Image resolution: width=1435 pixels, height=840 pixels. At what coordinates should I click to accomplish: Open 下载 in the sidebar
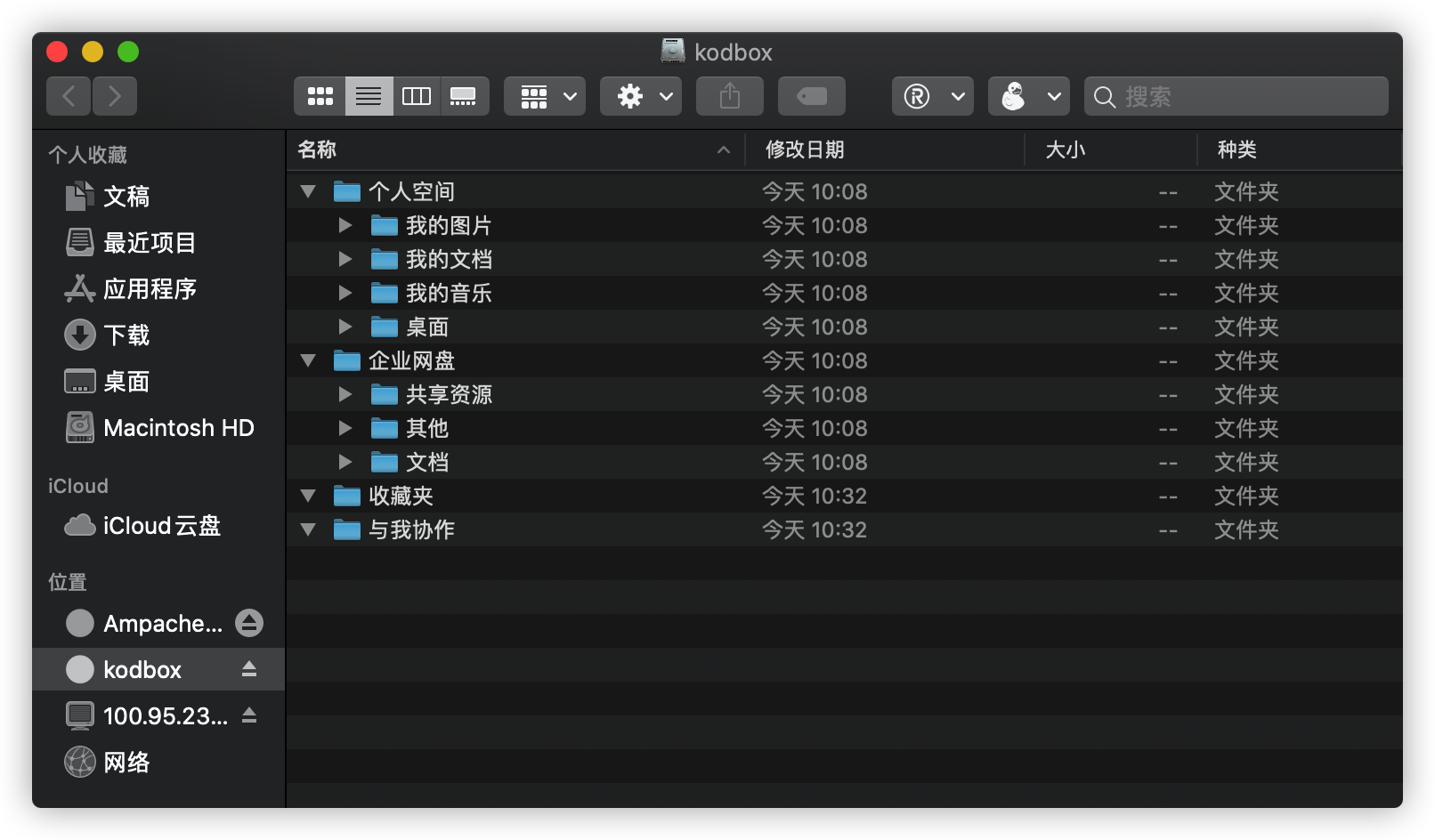click(158, 335)
